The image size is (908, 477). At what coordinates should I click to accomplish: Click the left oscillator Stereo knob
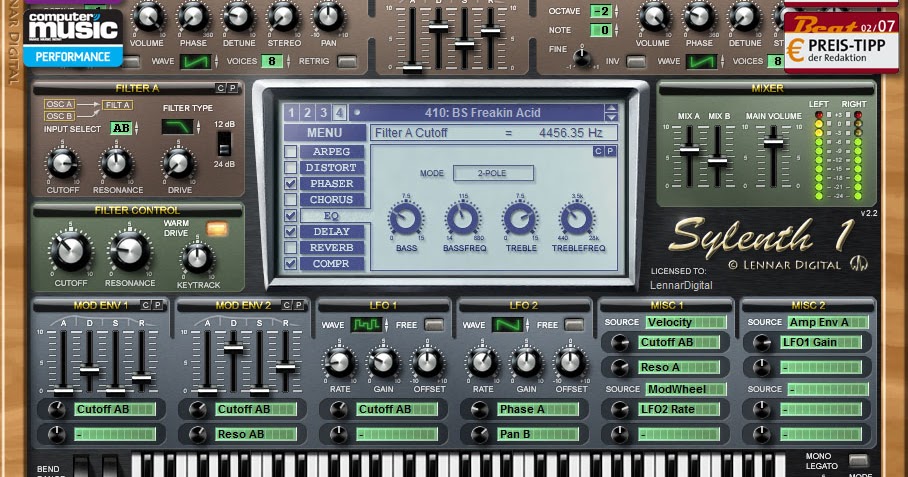pos(283,17)
